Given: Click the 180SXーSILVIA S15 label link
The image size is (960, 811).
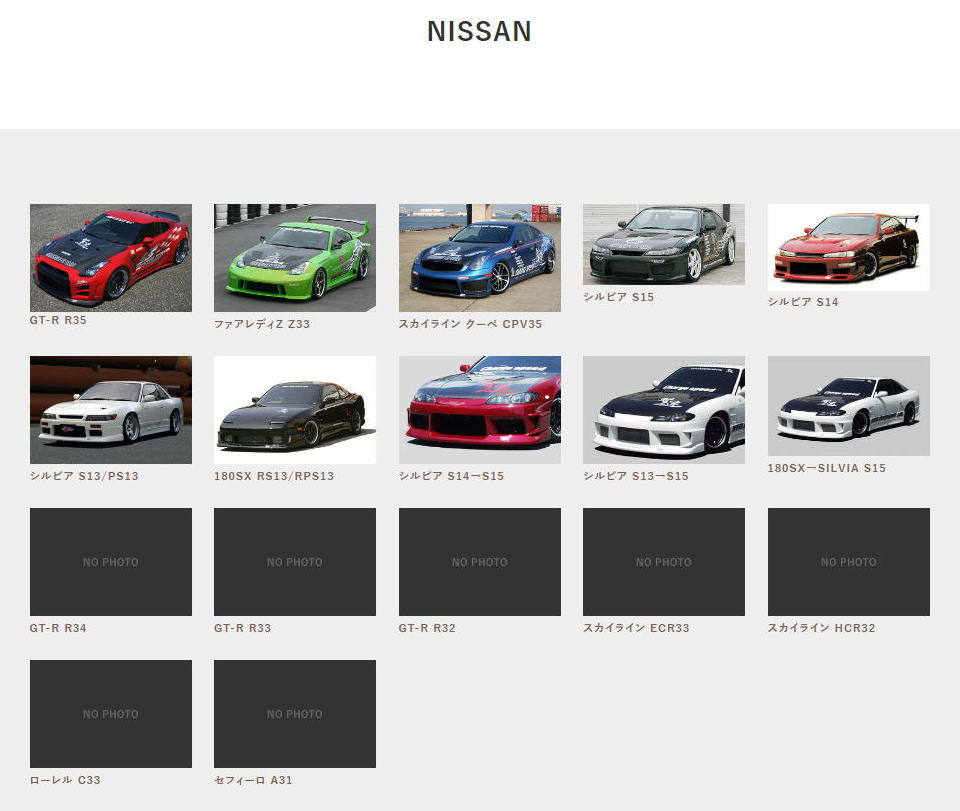Looking at the screenshot, I should click(x=826, y=468).
